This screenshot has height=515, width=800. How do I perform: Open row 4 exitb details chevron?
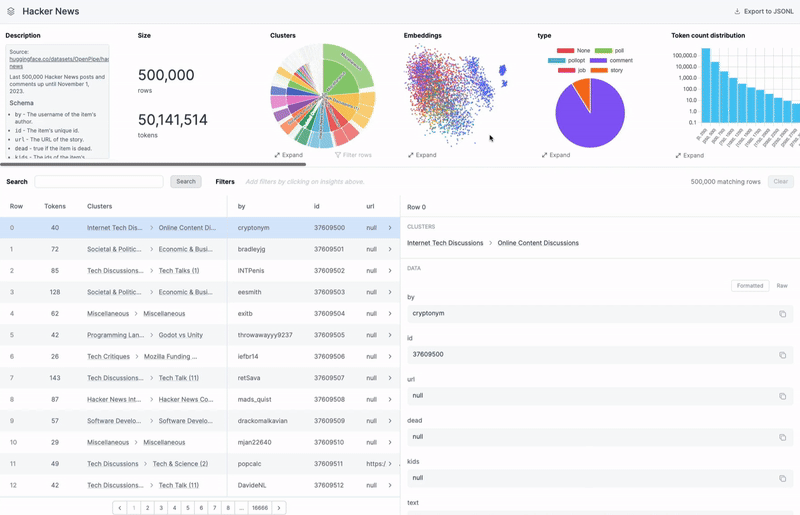390,314
